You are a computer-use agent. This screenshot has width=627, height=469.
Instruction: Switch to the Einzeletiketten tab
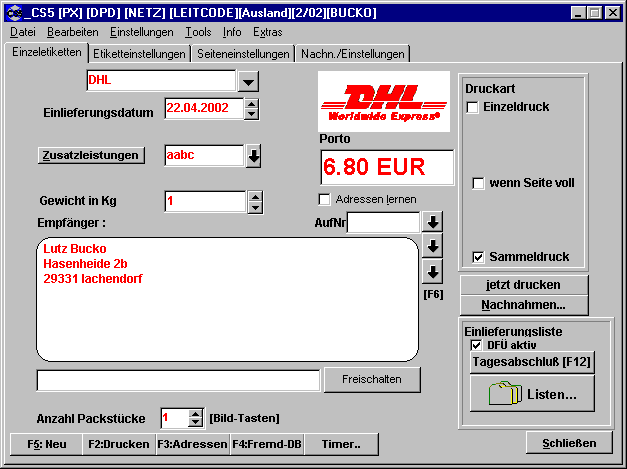47,52
